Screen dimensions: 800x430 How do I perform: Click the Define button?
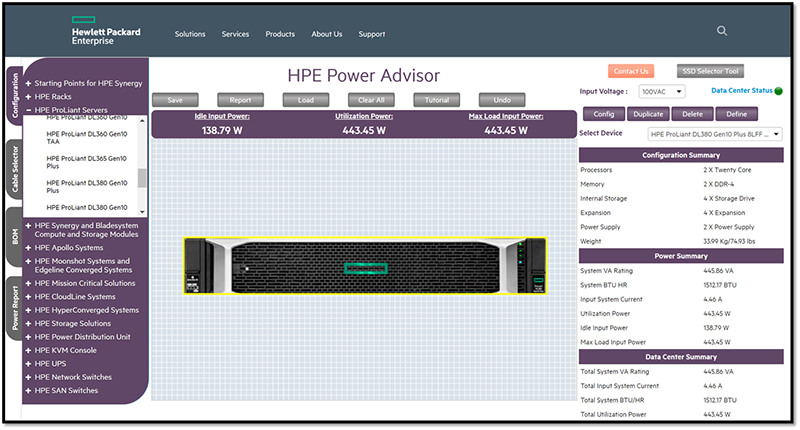[x=736, y=114]
